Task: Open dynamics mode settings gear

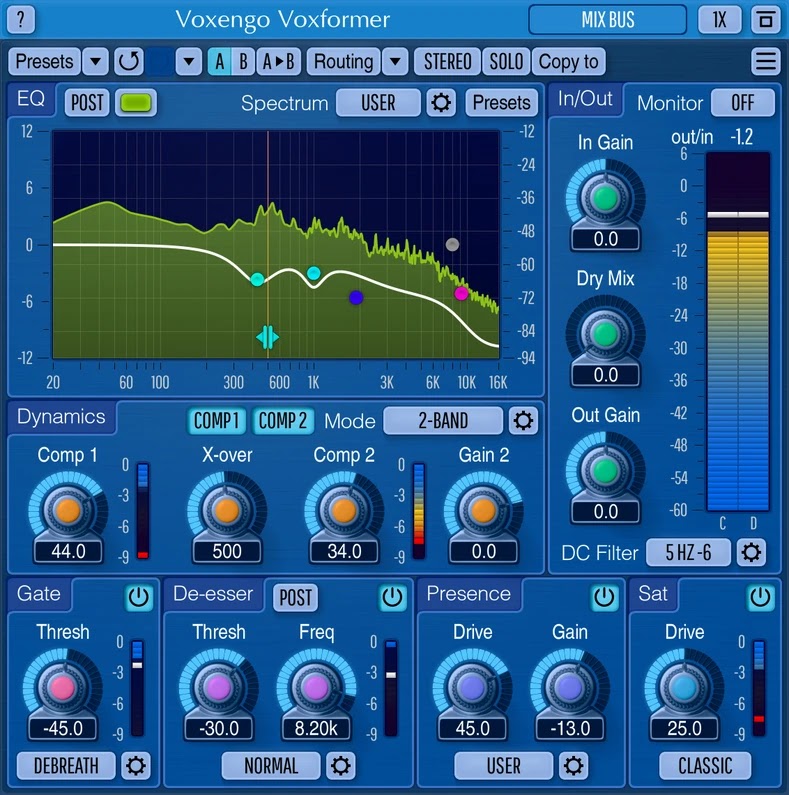Action: [523, 420]
